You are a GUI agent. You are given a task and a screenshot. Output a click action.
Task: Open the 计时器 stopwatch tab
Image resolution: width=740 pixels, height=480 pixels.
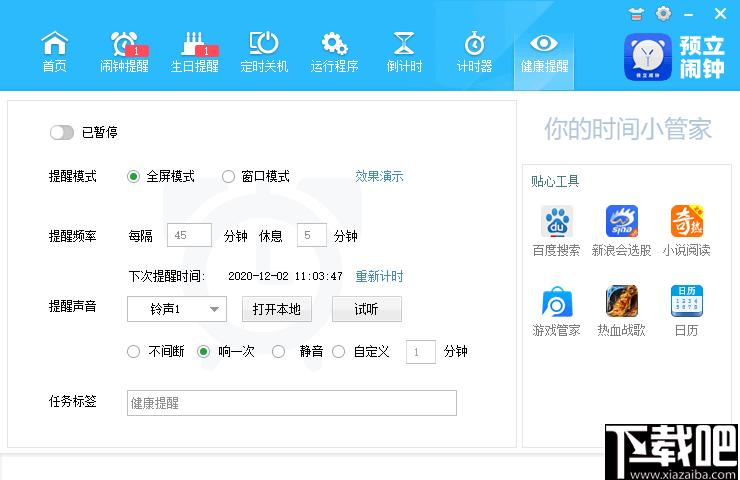[474, 52]
